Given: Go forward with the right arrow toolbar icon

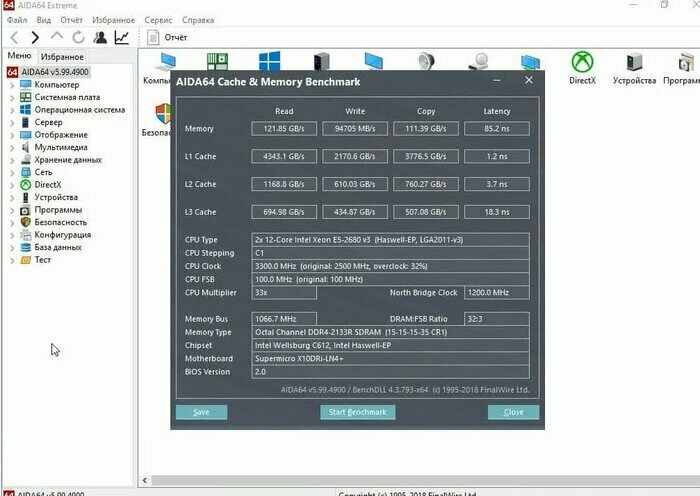Looking at the screenshot, I should click(x=35, y=38).
